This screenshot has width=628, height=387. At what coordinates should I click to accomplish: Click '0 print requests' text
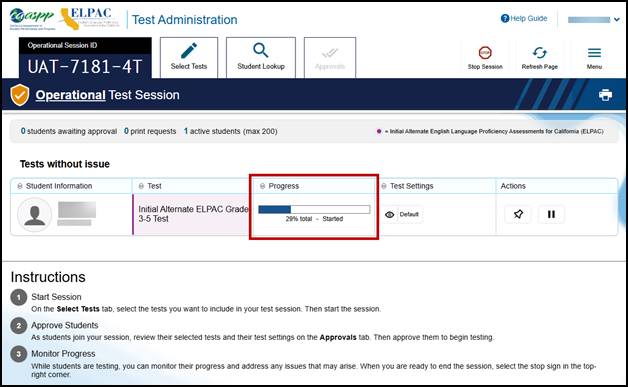150,131
